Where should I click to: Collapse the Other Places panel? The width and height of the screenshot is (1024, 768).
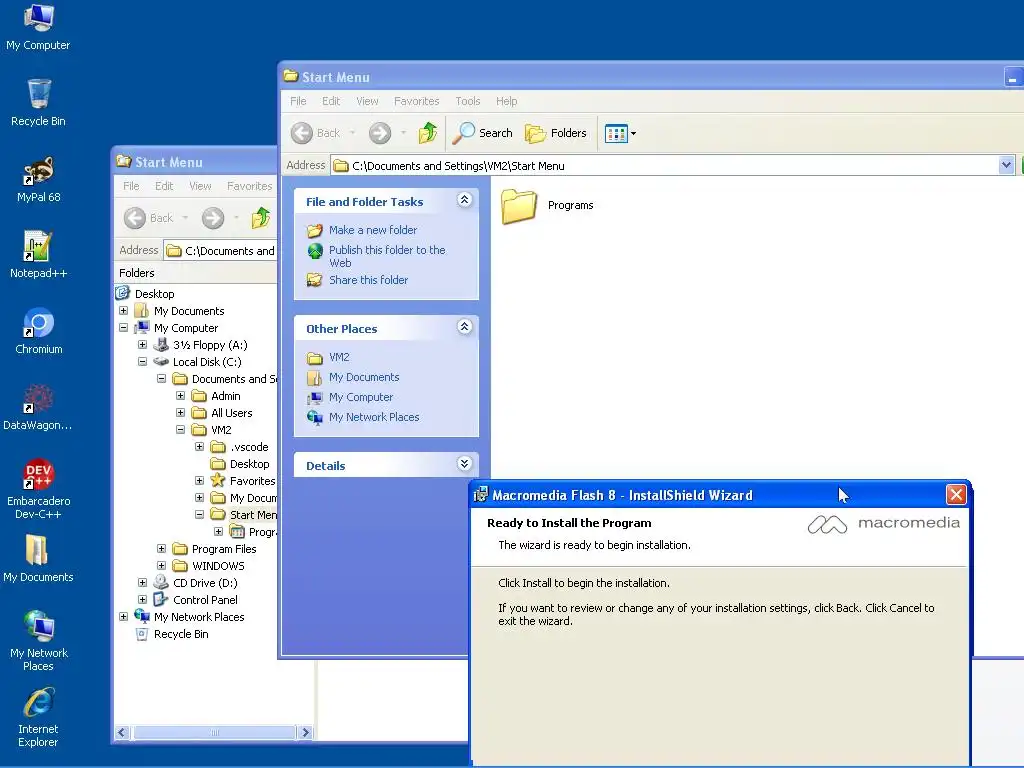(x=464, y=327)
